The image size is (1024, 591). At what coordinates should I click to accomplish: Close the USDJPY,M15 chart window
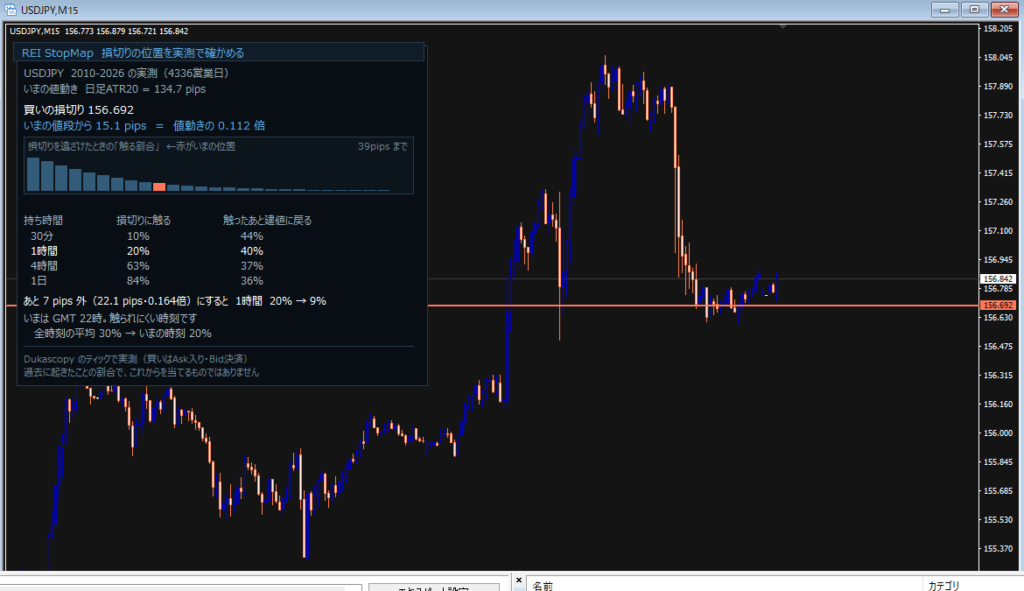click(1004, 10)
